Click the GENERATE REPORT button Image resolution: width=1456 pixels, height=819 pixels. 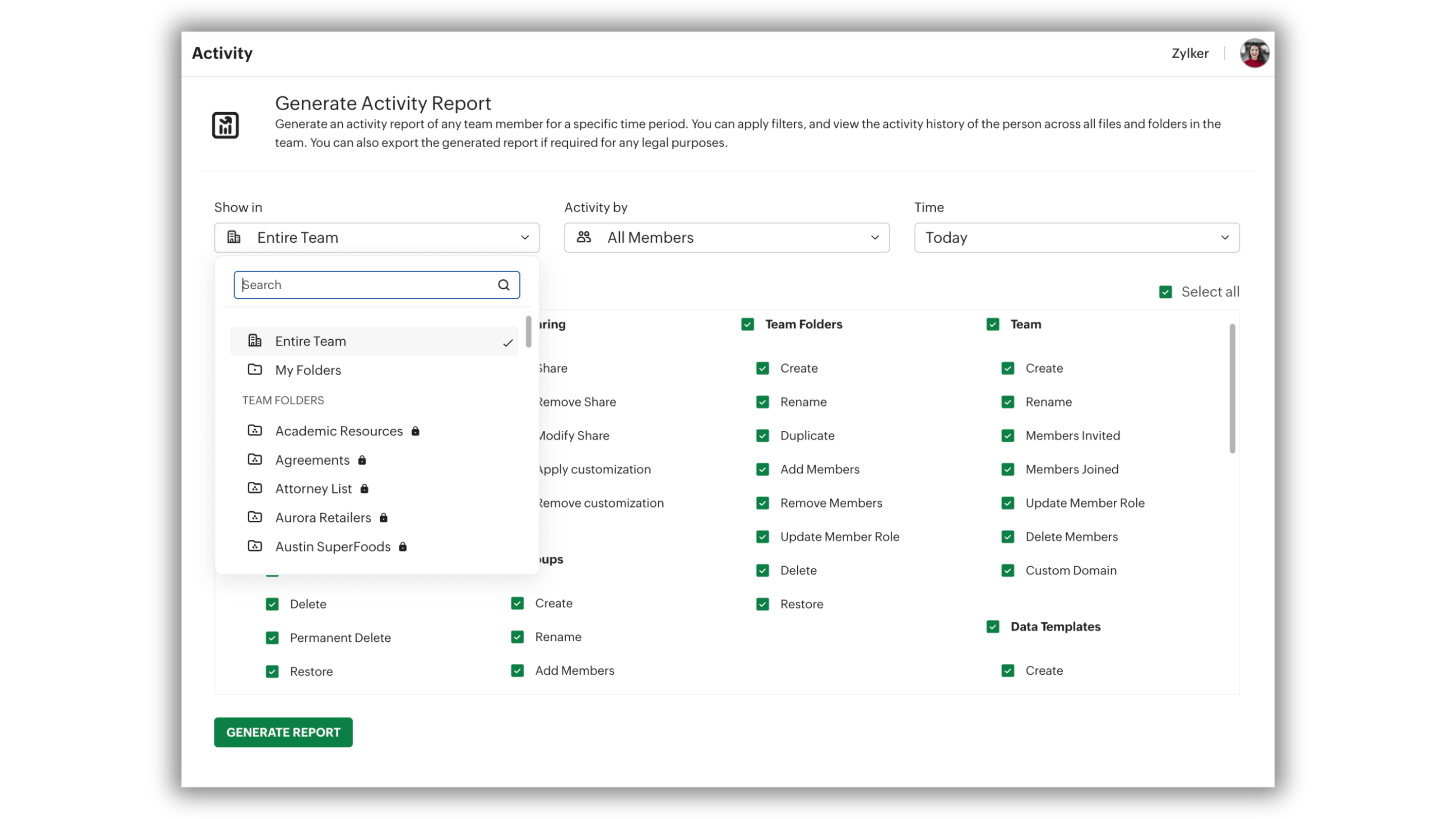283,732
